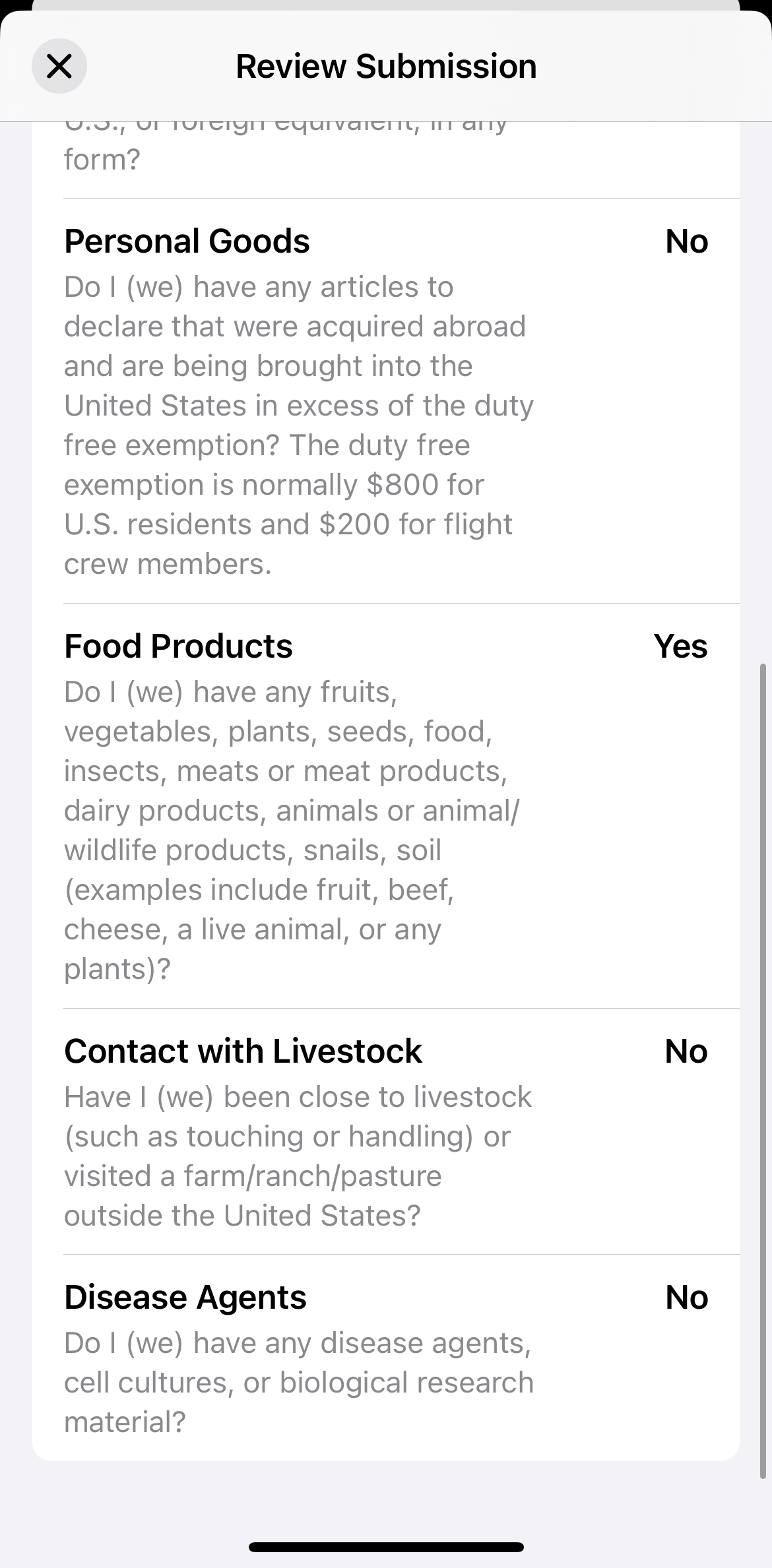Close the Review Submission sheet
The height and width of the screenshot is (1568, 772).
tap(59, 66)
